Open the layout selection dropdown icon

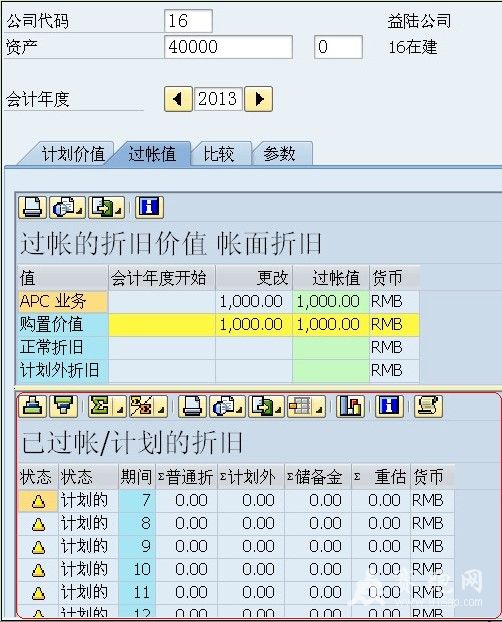306,406
